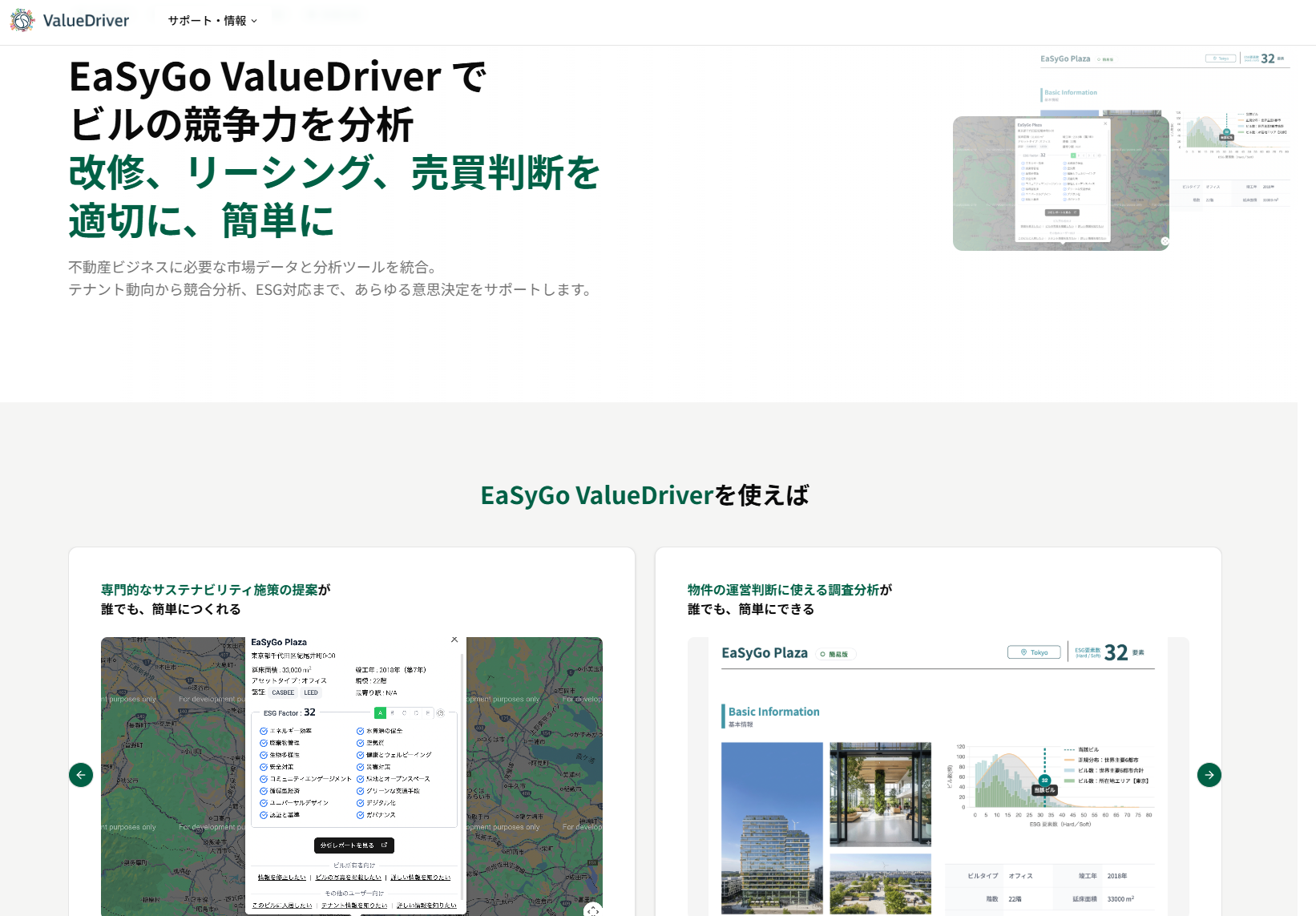This screenshot has height=916, width=1316.
Task: Click the 32 marker on the ESG chart
Action: [x=1044, y=780]
